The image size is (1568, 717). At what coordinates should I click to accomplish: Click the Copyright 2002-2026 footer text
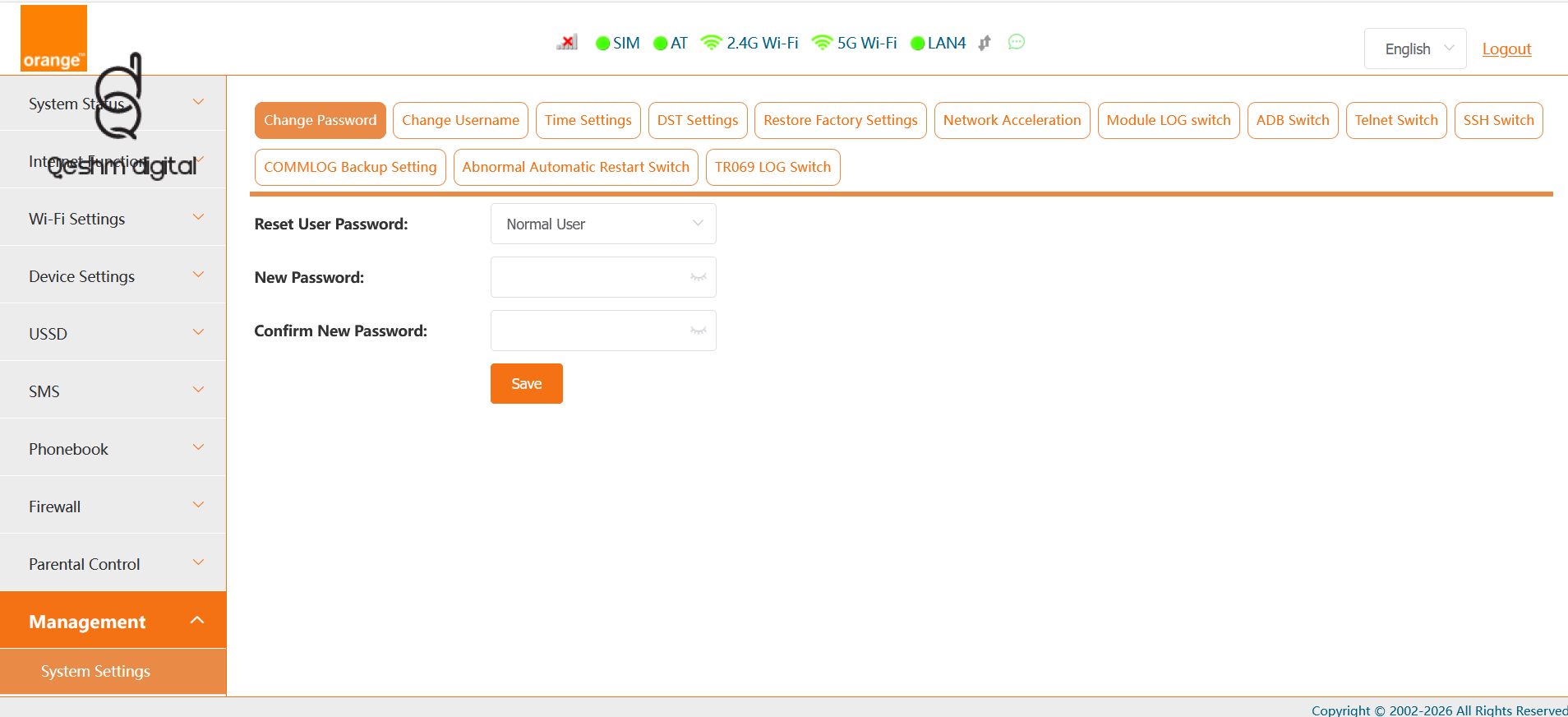click(1439, 710)
